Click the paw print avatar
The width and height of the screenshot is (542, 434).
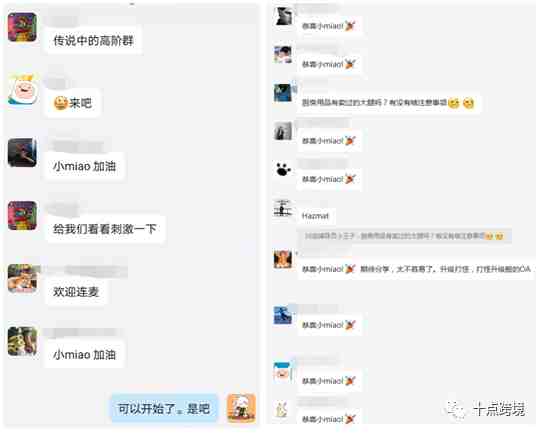(x=283, y=169)
